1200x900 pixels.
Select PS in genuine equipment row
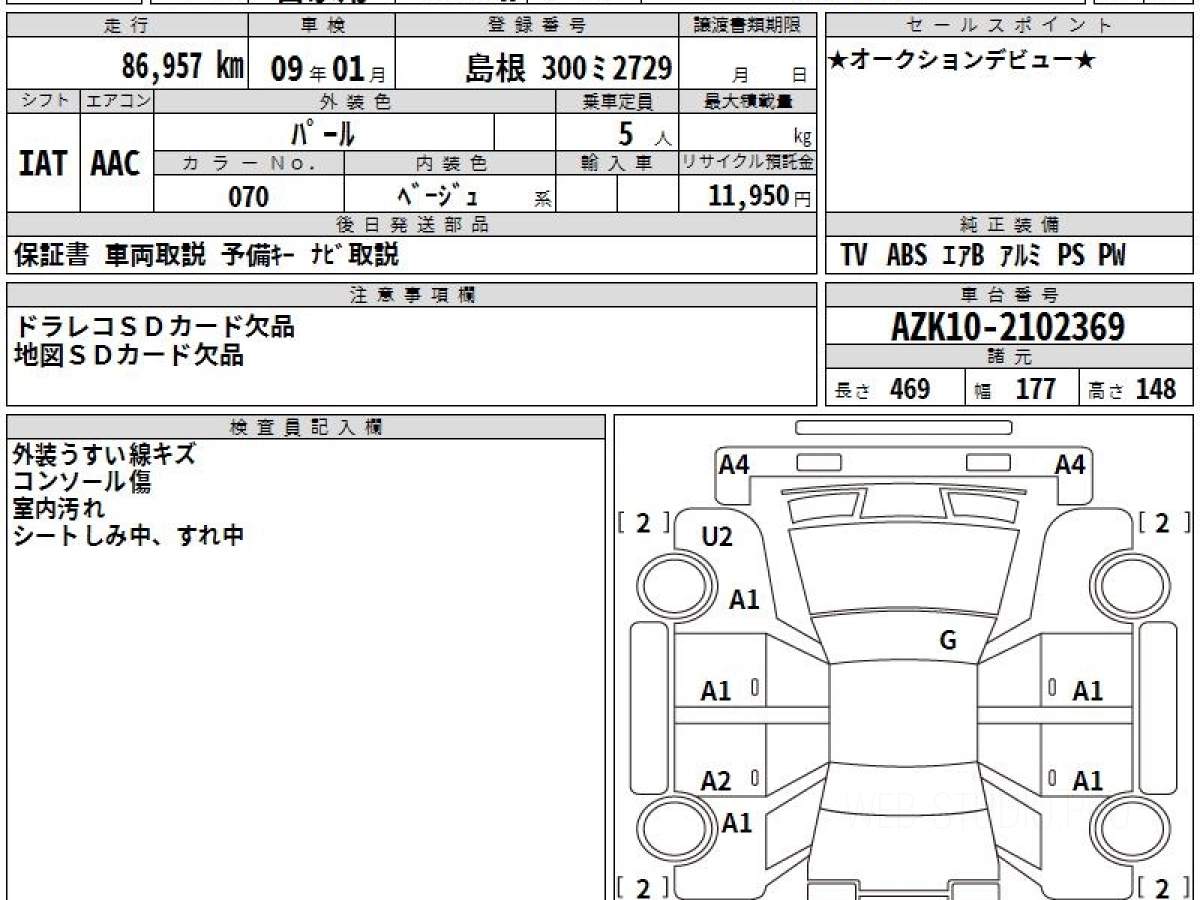(x=1071, y=256)
